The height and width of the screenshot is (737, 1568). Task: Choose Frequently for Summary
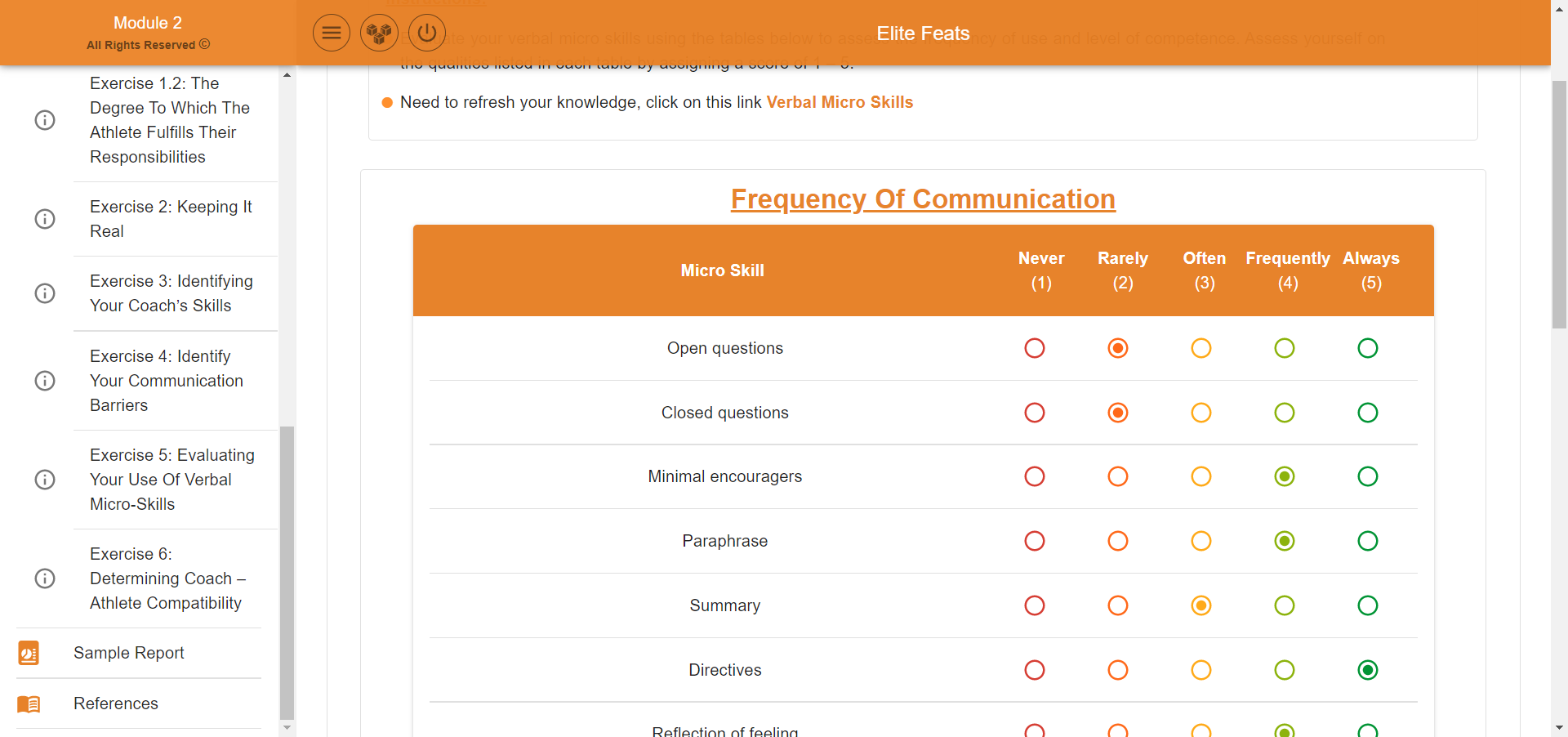[1285, 605]
